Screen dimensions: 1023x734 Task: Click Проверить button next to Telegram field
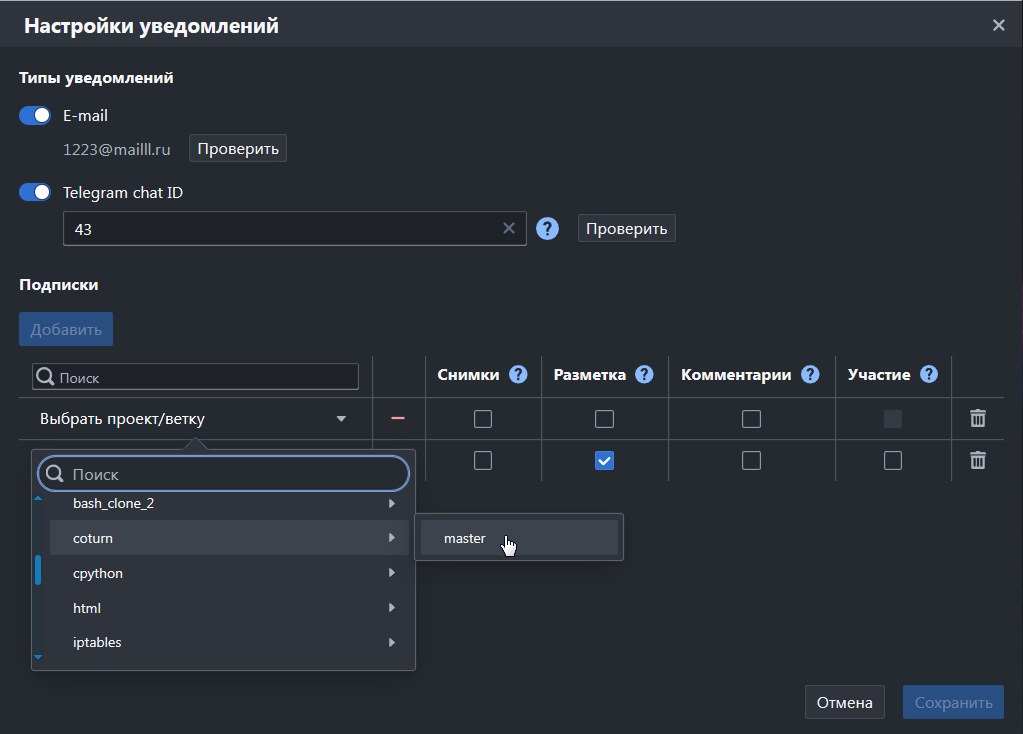[x=626, y=228]
